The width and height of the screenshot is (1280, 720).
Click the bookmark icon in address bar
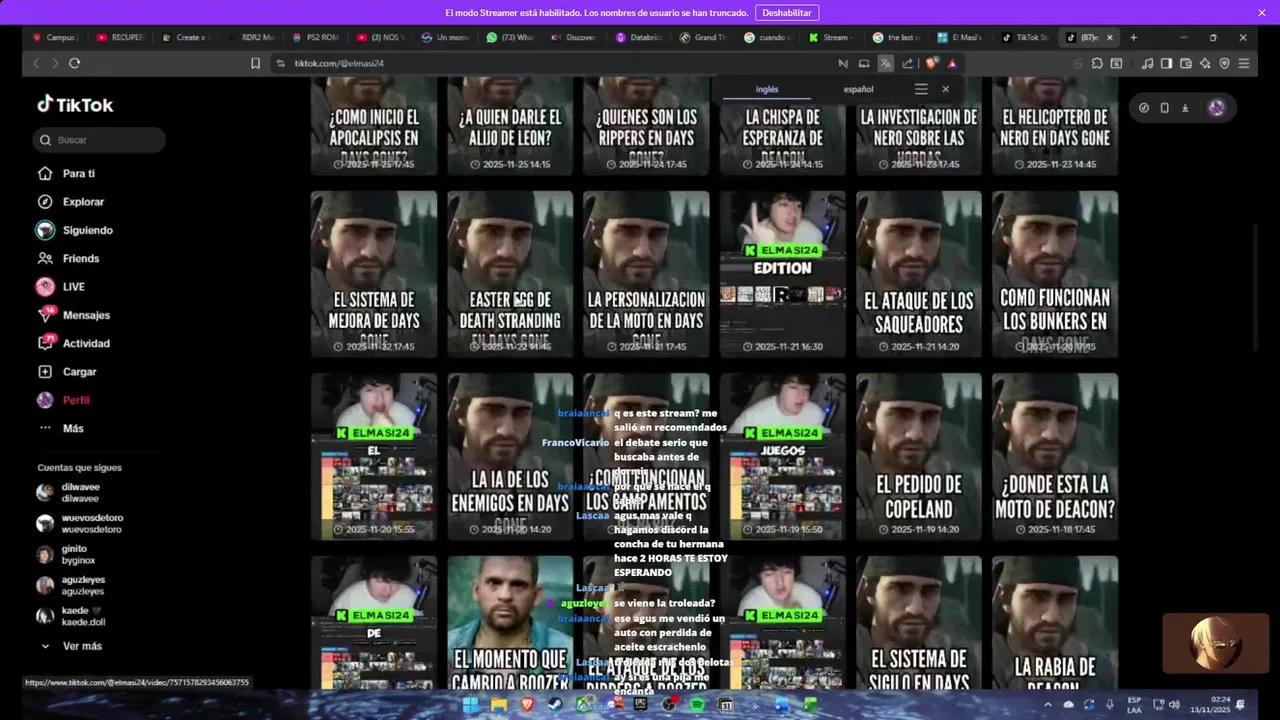click(255, 63)
